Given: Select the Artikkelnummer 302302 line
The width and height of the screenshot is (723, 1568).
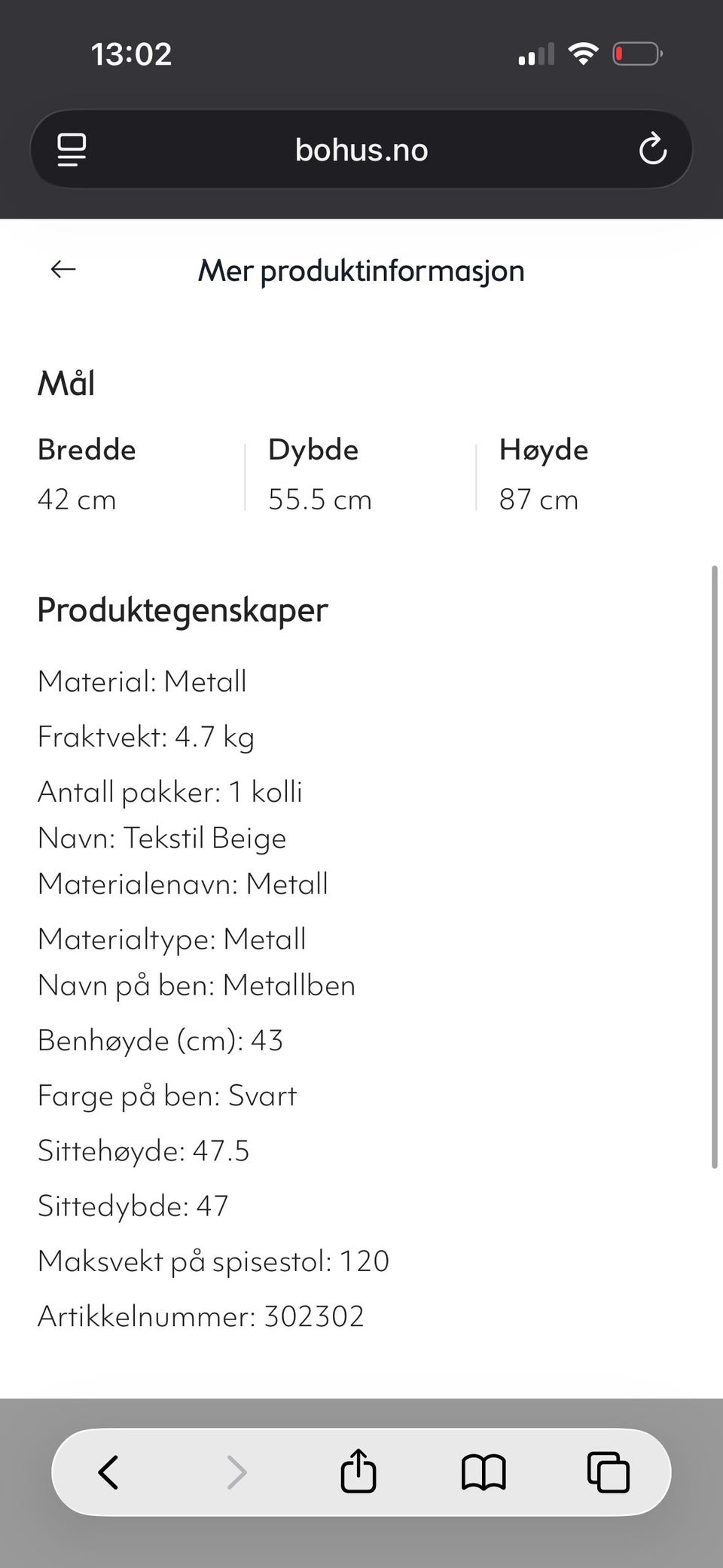Looking at the screenshot, I should (201, 1316).
